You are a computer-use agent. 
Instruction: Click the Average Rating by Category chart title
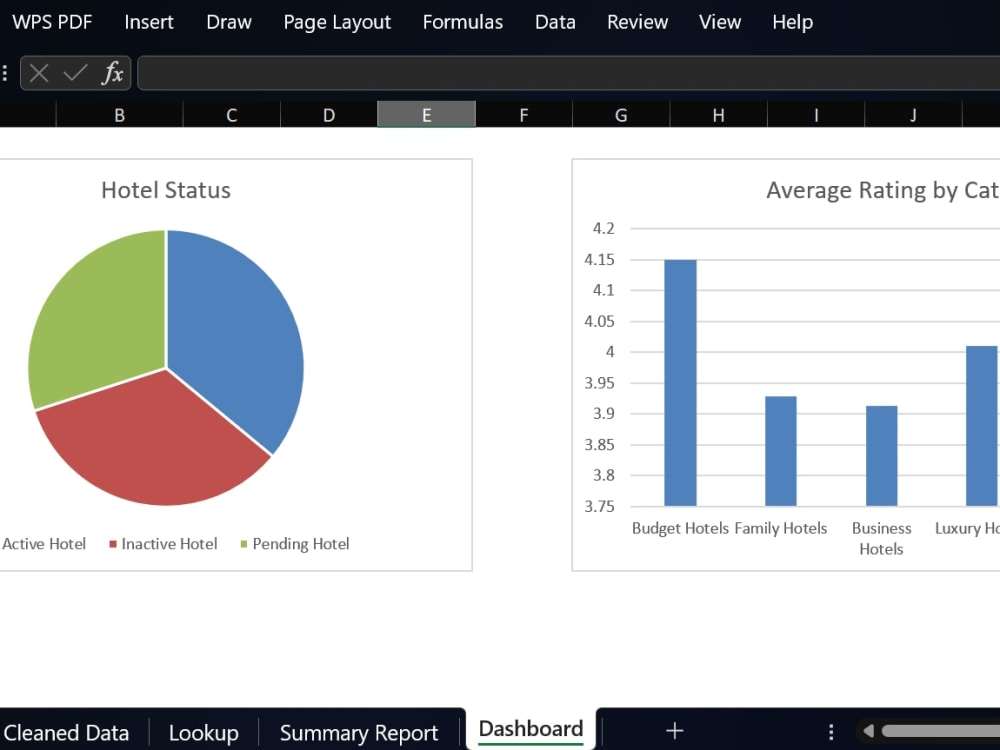[x=883, y=190]
